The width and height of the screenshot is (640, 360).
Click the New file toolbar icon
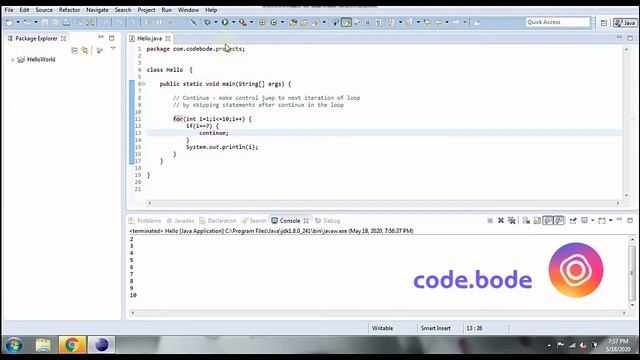pyautogui.click(x=9, y=22)
